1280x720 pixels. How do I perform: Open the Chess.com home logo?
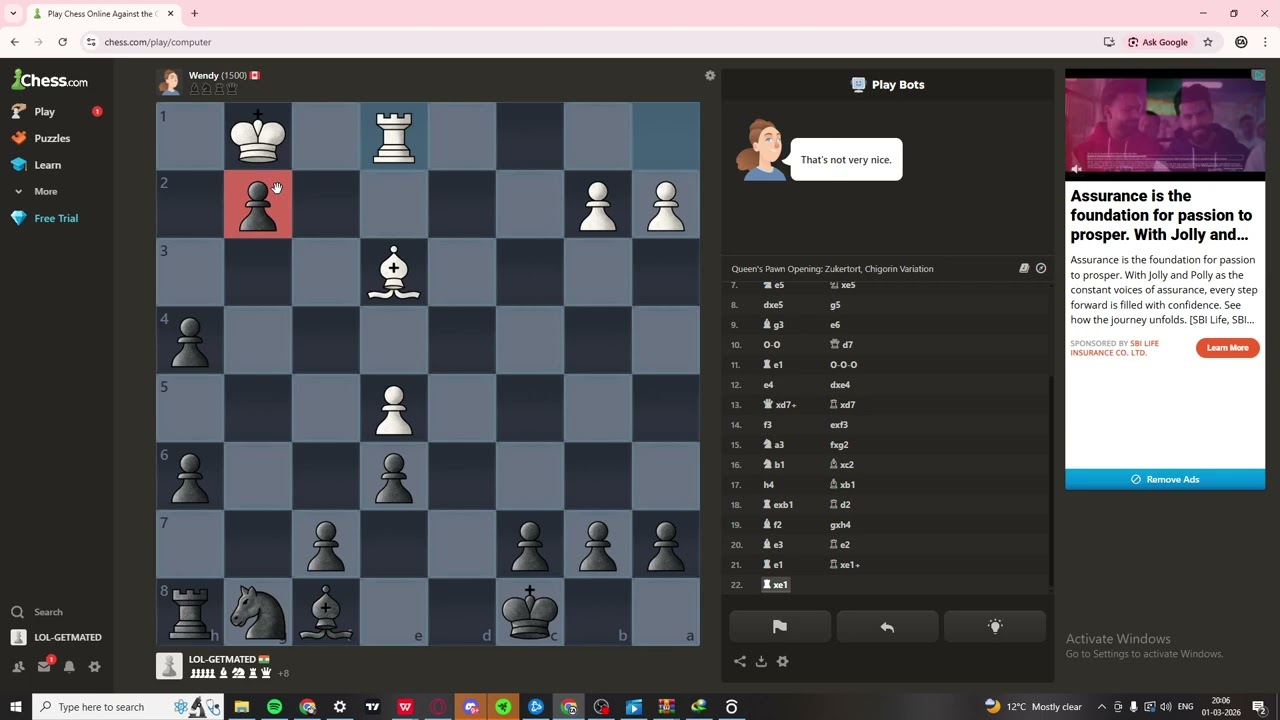50,80
